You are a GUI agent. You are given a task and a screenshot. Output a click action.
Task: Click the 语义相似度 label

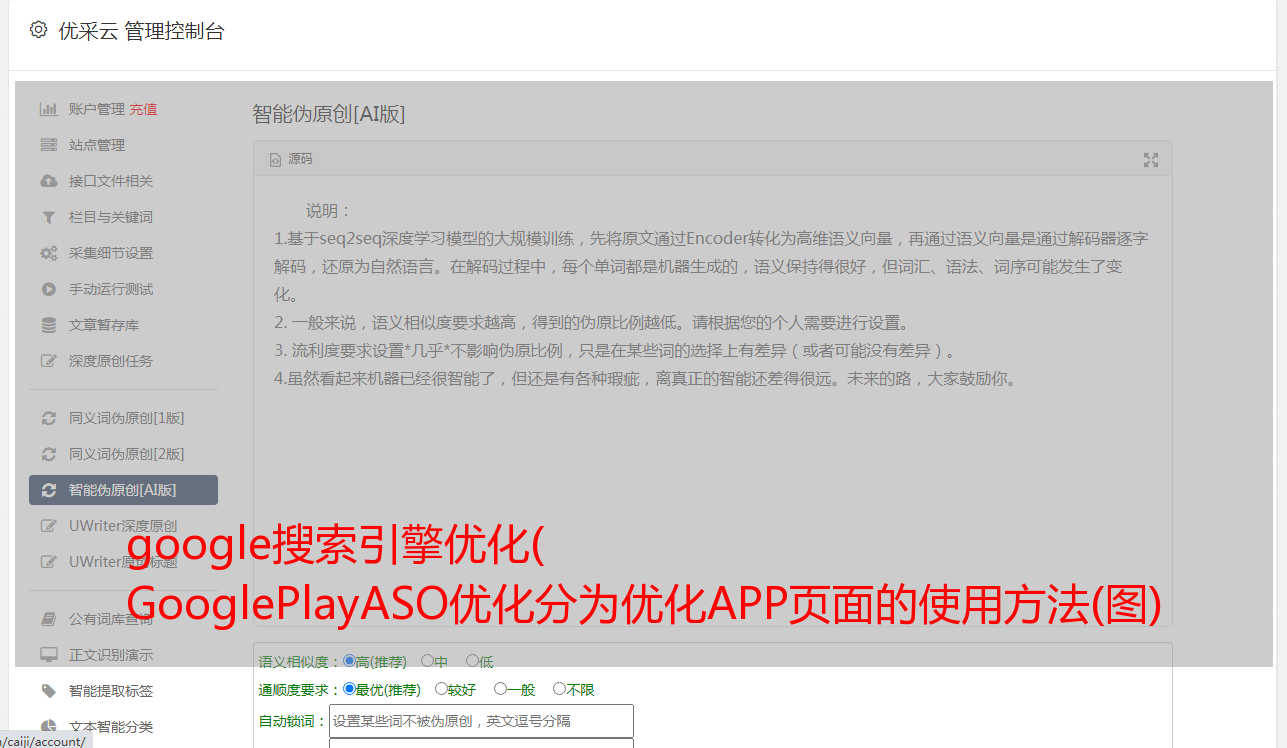[298, 662]
